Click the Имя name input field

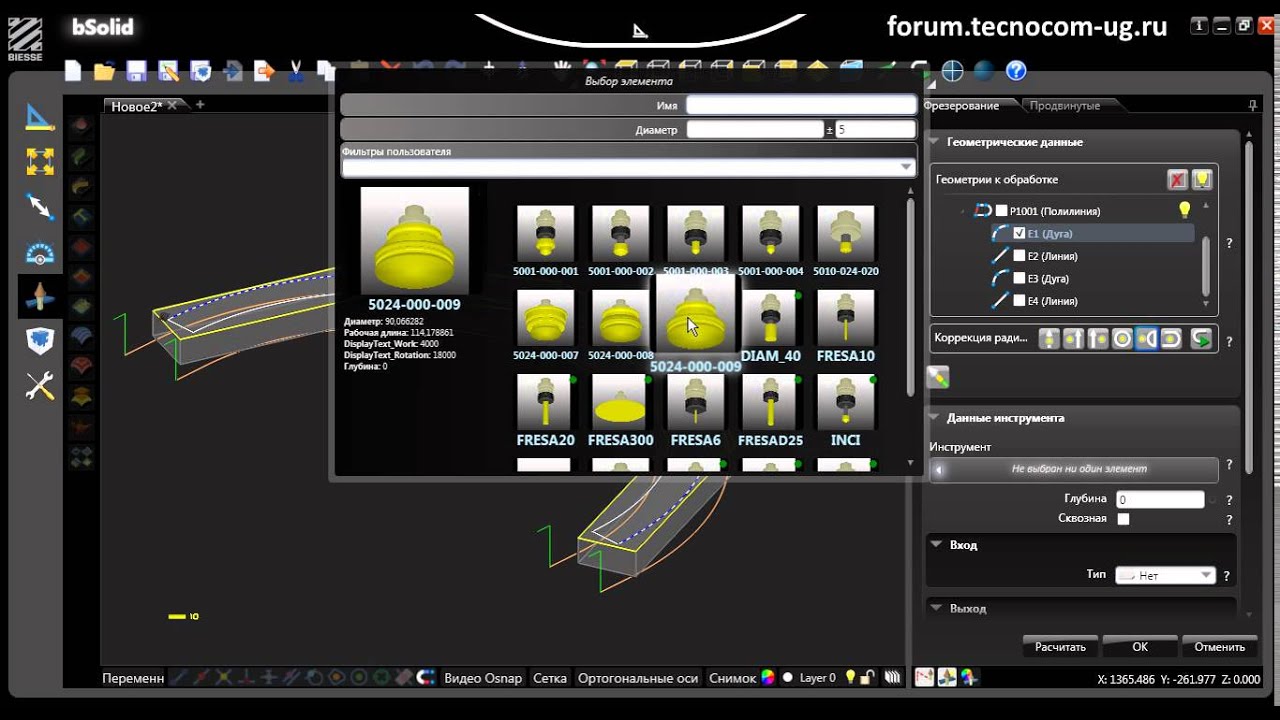click(801, 105)
